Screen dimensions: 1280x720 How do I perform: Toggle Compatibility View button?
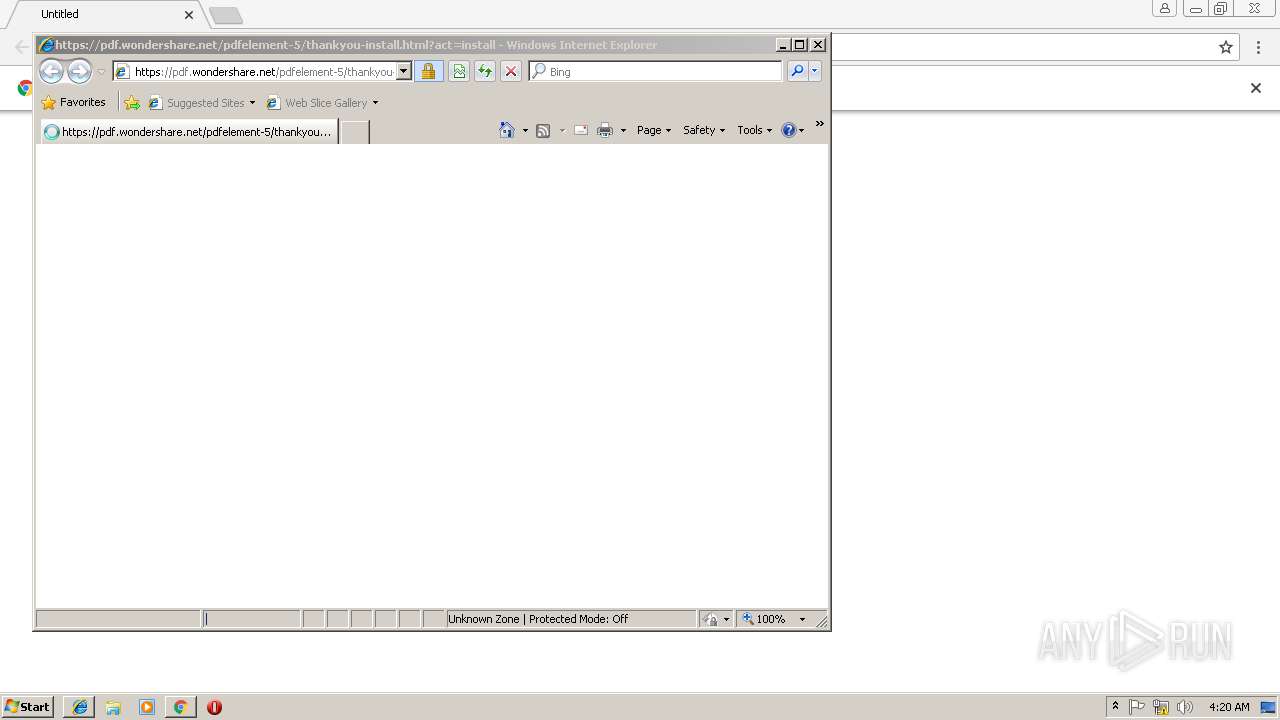458,72
